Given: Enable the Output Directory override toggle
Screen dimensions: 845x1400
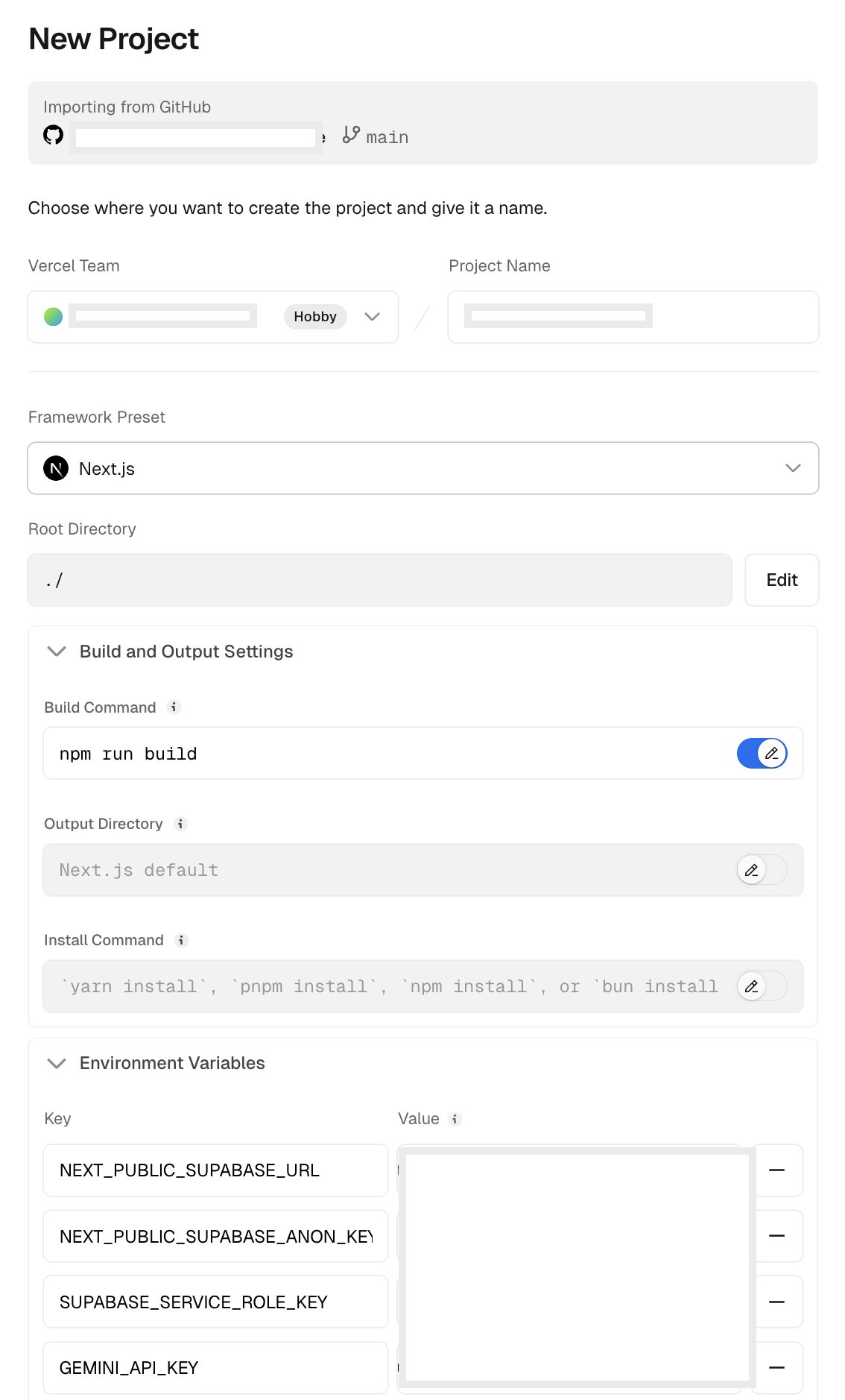Looking at the screenshot, I should coord(762,870).
